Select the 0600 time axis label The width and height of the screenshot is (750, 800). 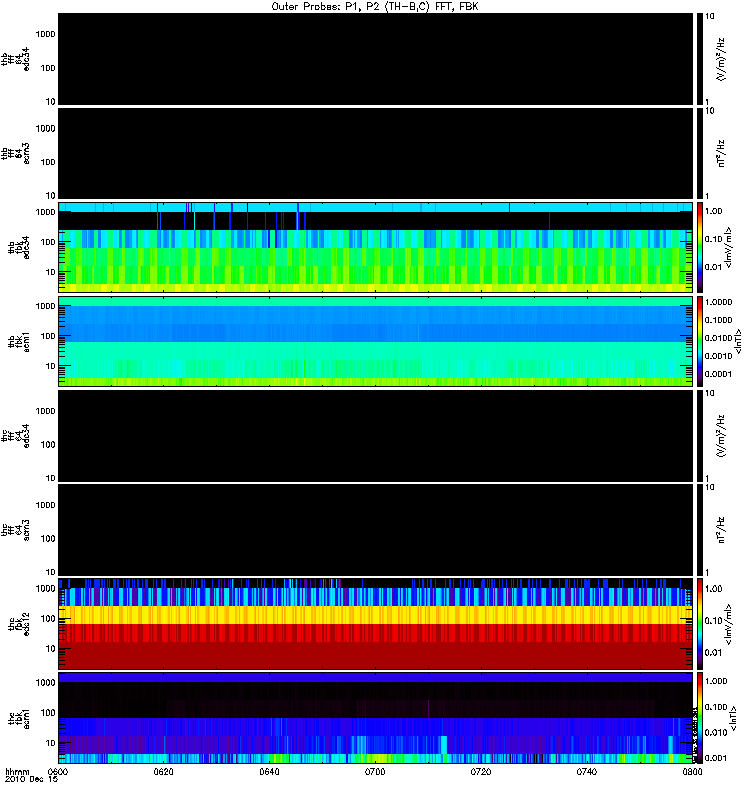pos(58,771)
